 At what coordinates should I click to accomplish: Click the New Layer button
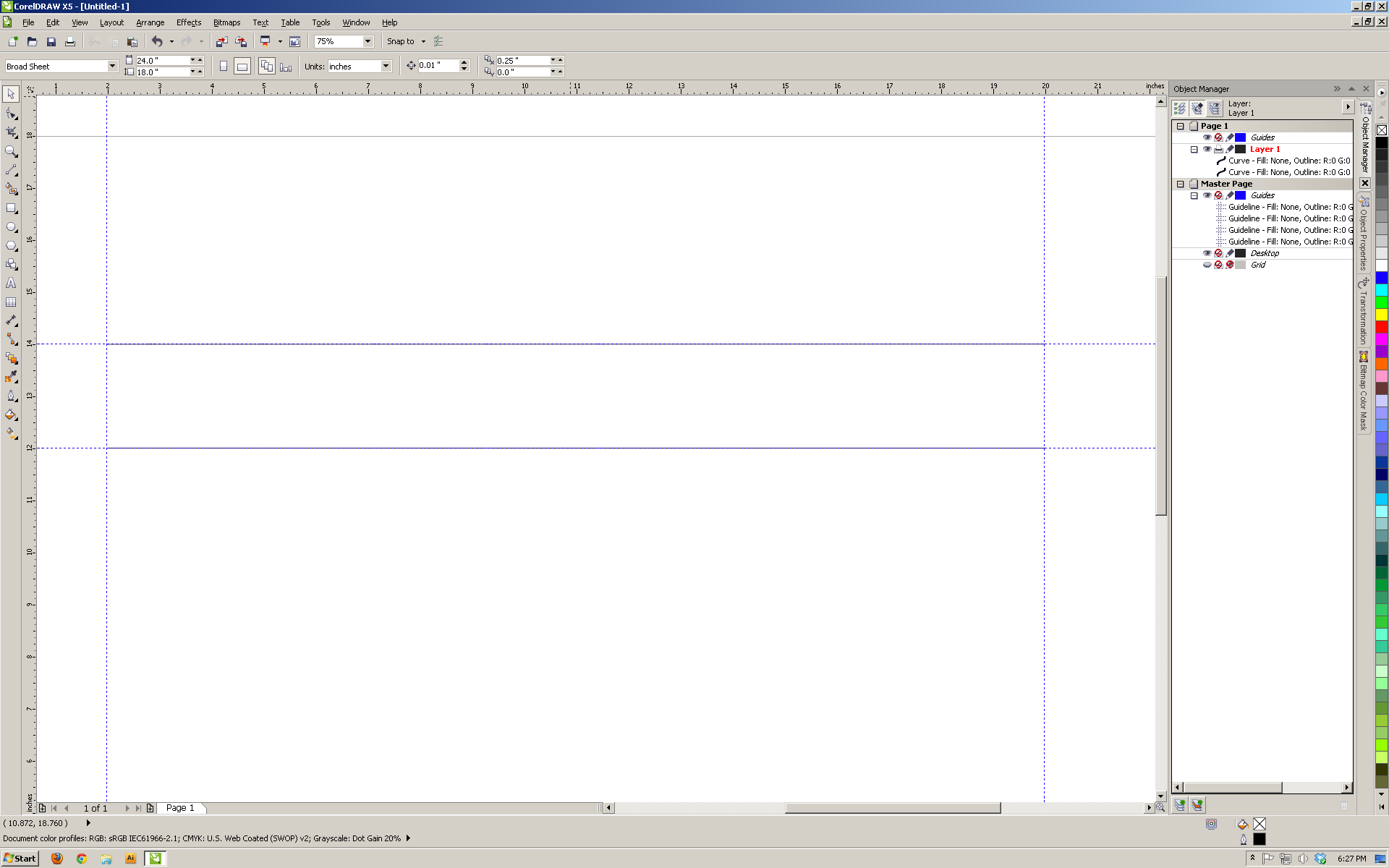pos(1180,805)
